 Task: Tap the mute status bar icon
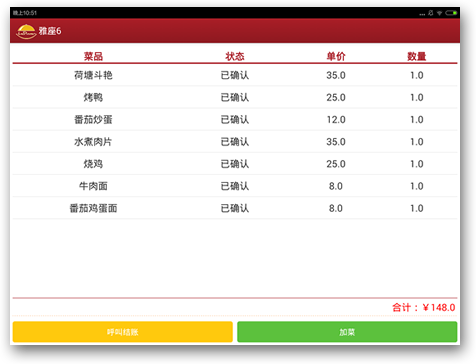[431, 13]
